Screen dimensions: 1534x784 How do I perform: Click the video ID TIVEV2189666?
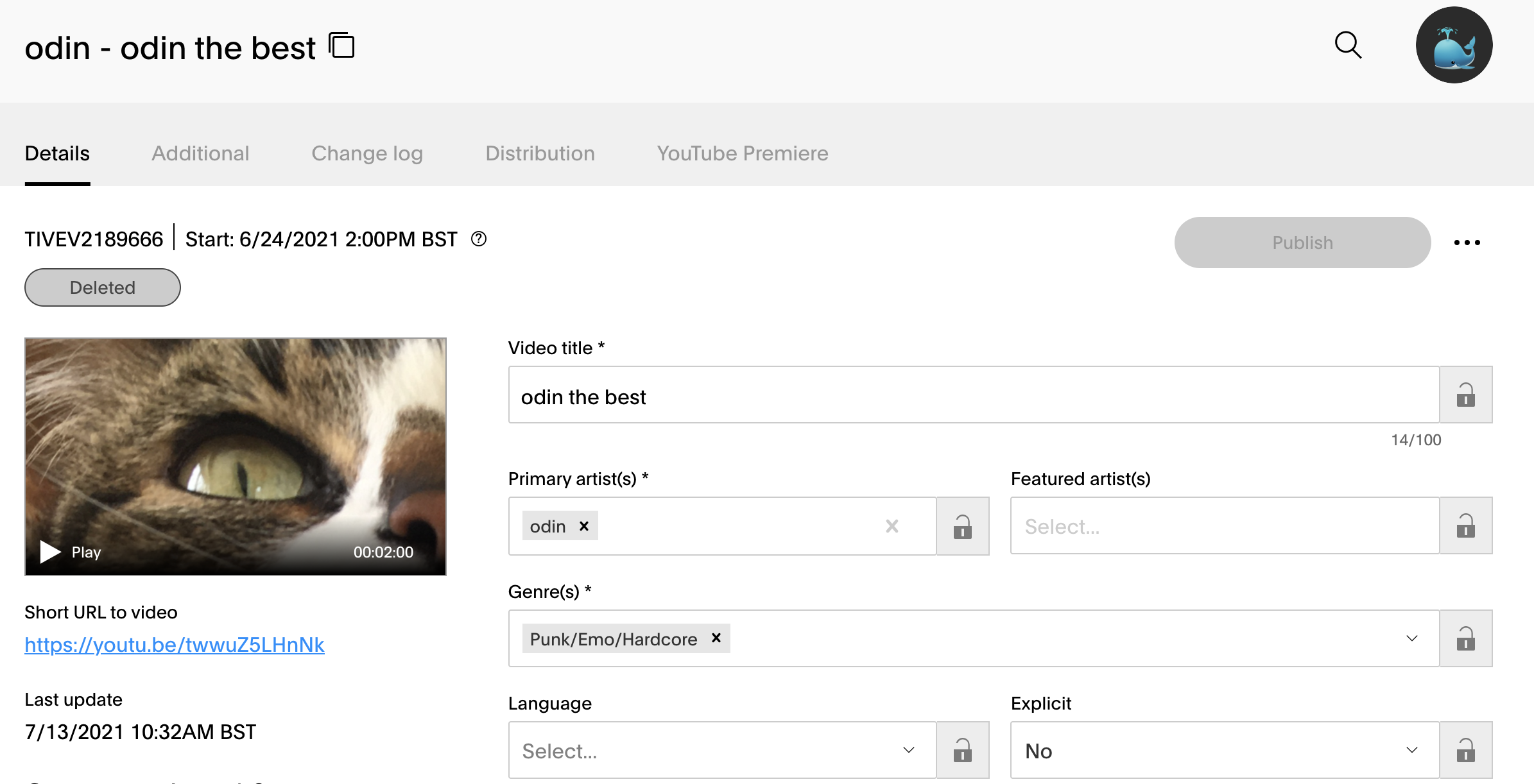[94, 239]
